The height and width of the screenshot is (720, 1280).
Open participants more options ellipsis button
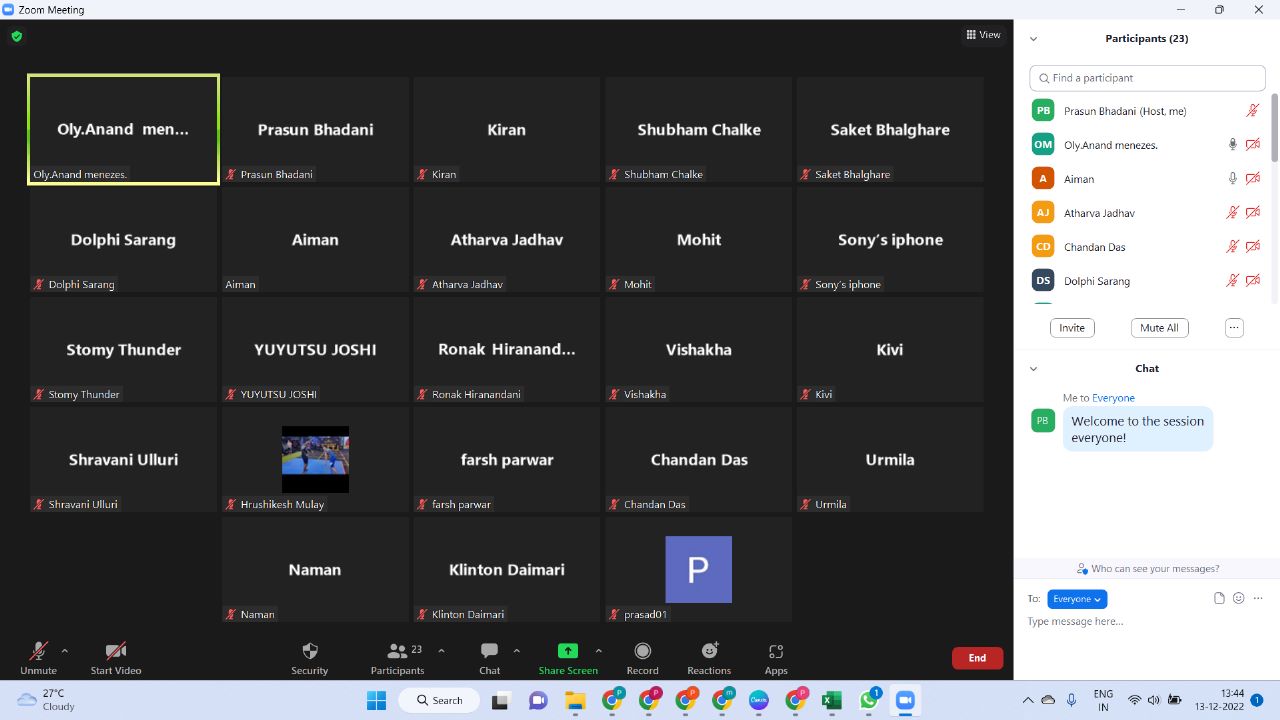point(1234,327)
